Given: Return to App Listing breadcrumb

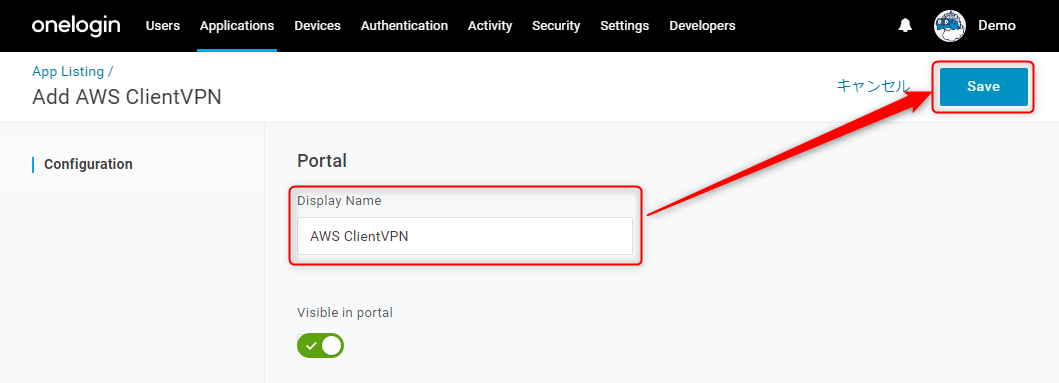Looking at the screenshot, I should coord(68,72).
